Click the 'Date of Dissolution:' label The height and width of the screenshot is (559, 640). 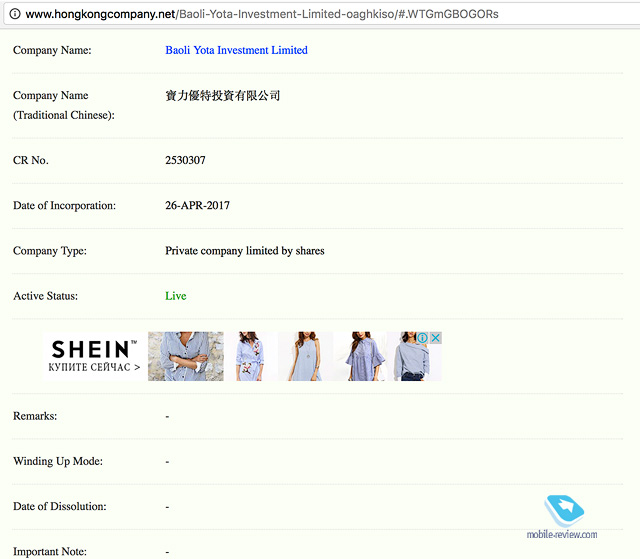click(x=60, y=506)
